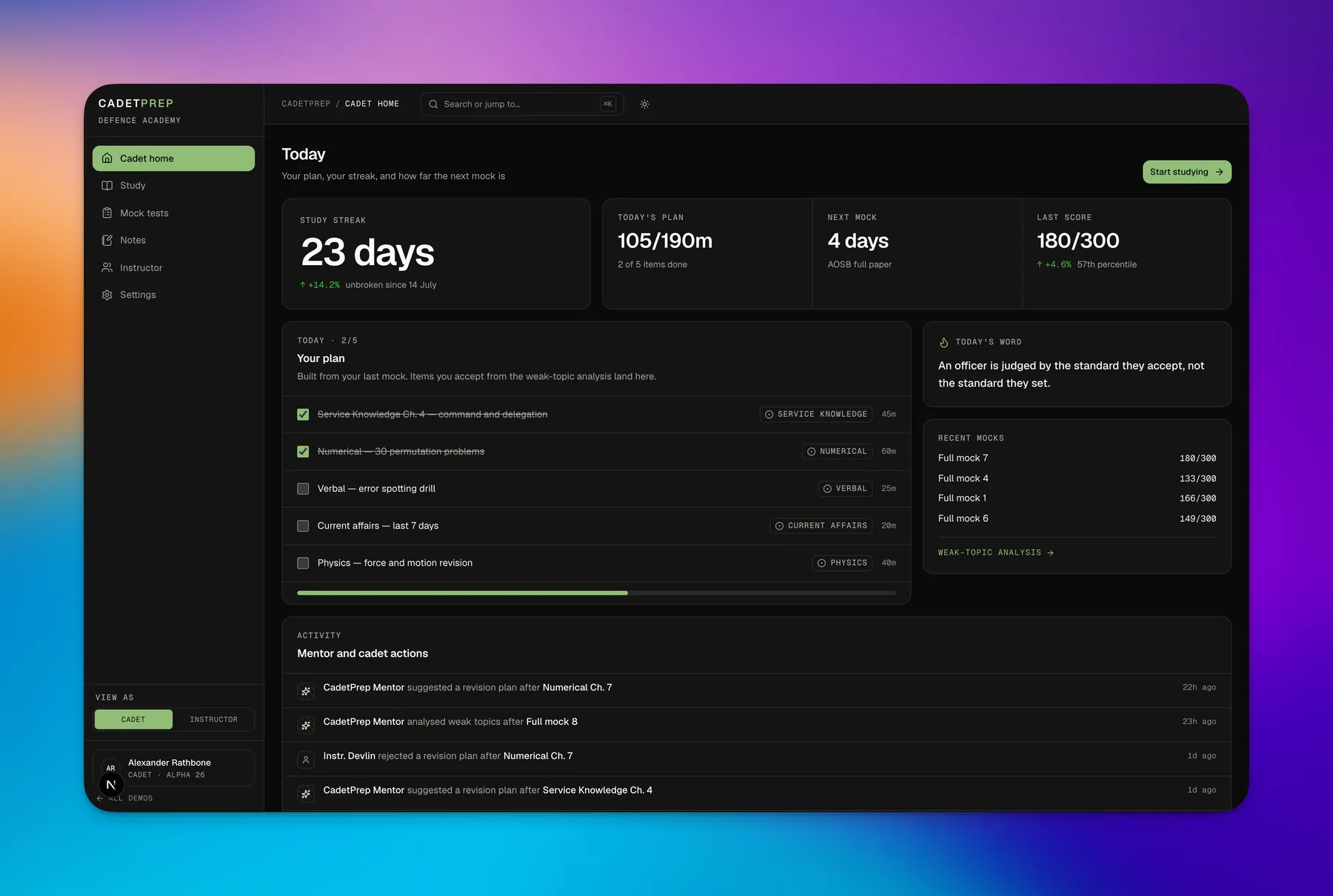Click upward arrow next to +4.6%
The width and height of the screenshot is (1333, 896).
1040,264
